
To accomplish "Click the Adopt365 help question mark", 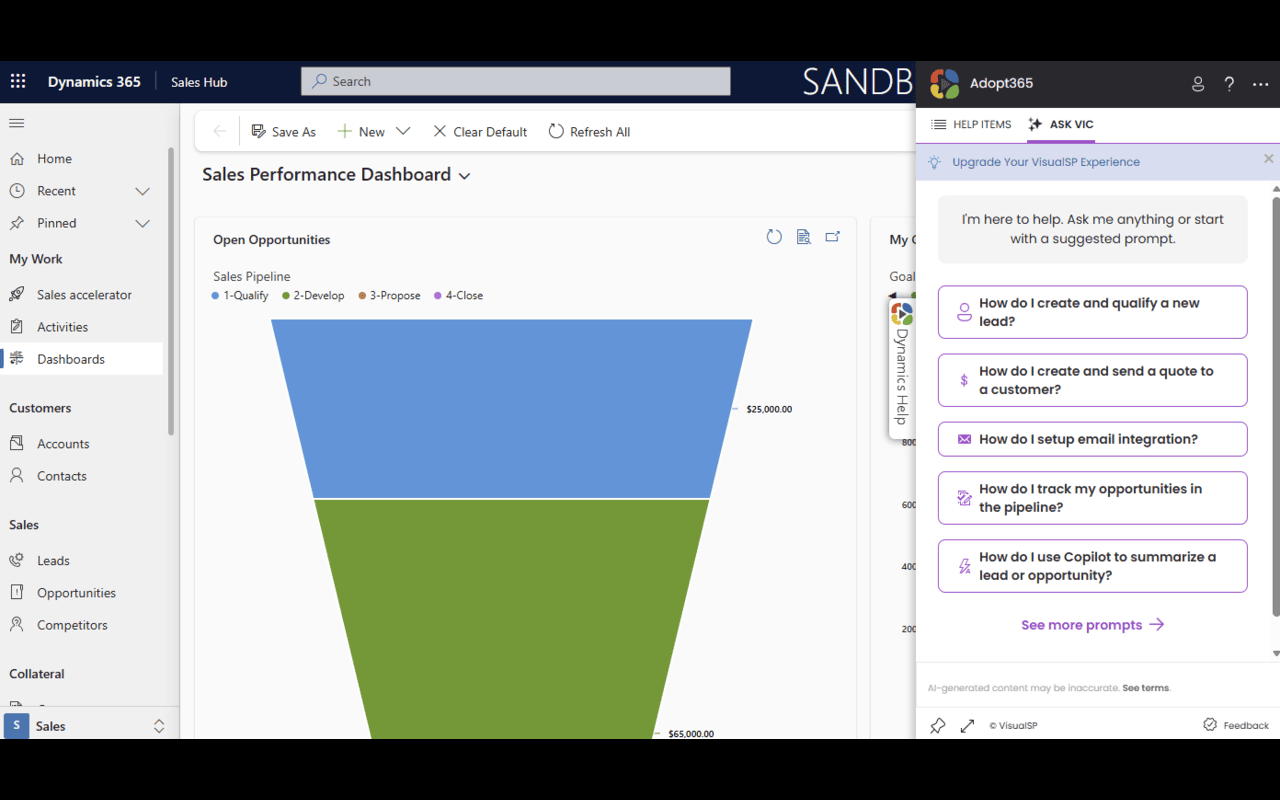I will pos(1229,84).
